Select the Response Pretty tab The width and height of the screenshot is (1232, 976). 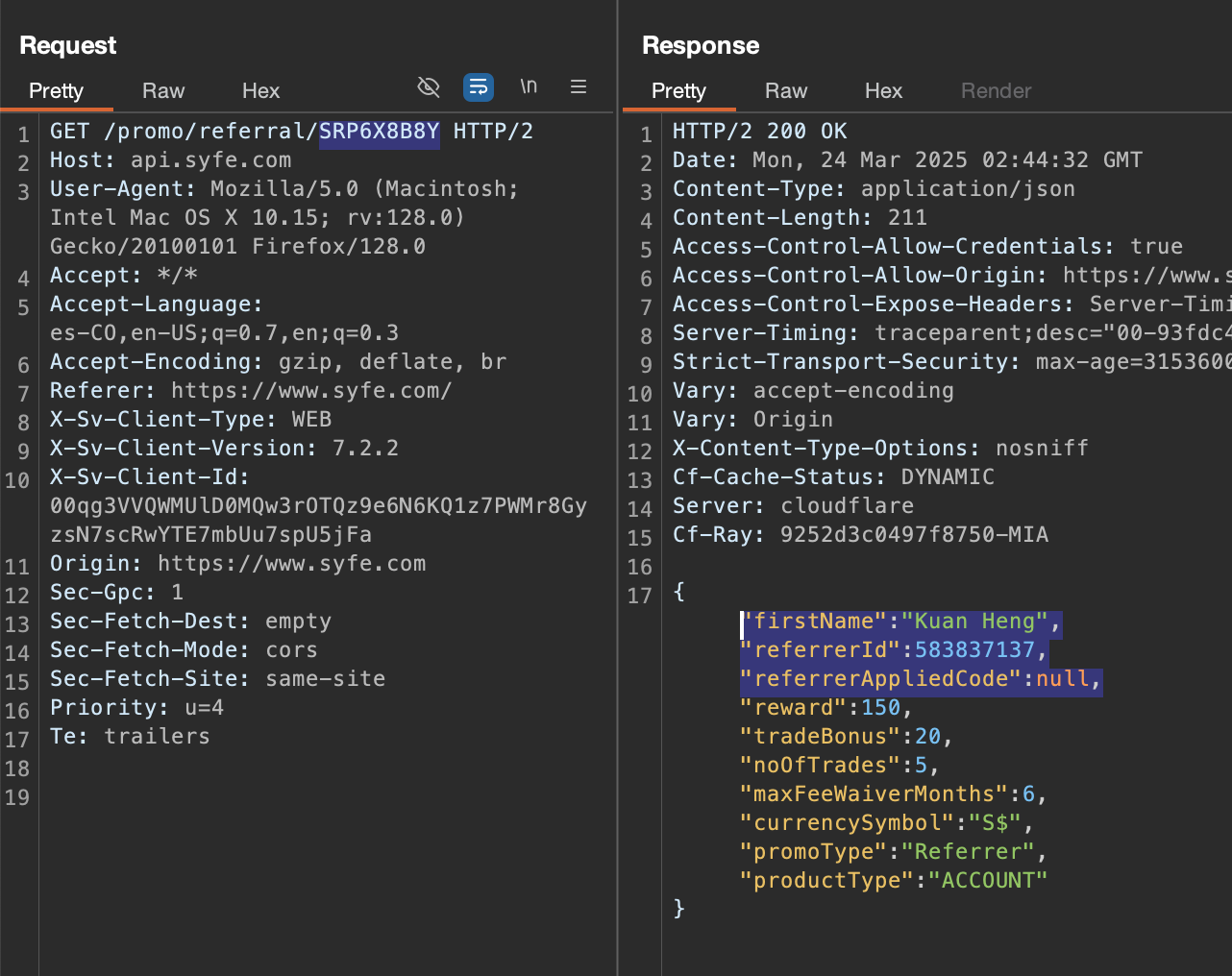point(678,91)
